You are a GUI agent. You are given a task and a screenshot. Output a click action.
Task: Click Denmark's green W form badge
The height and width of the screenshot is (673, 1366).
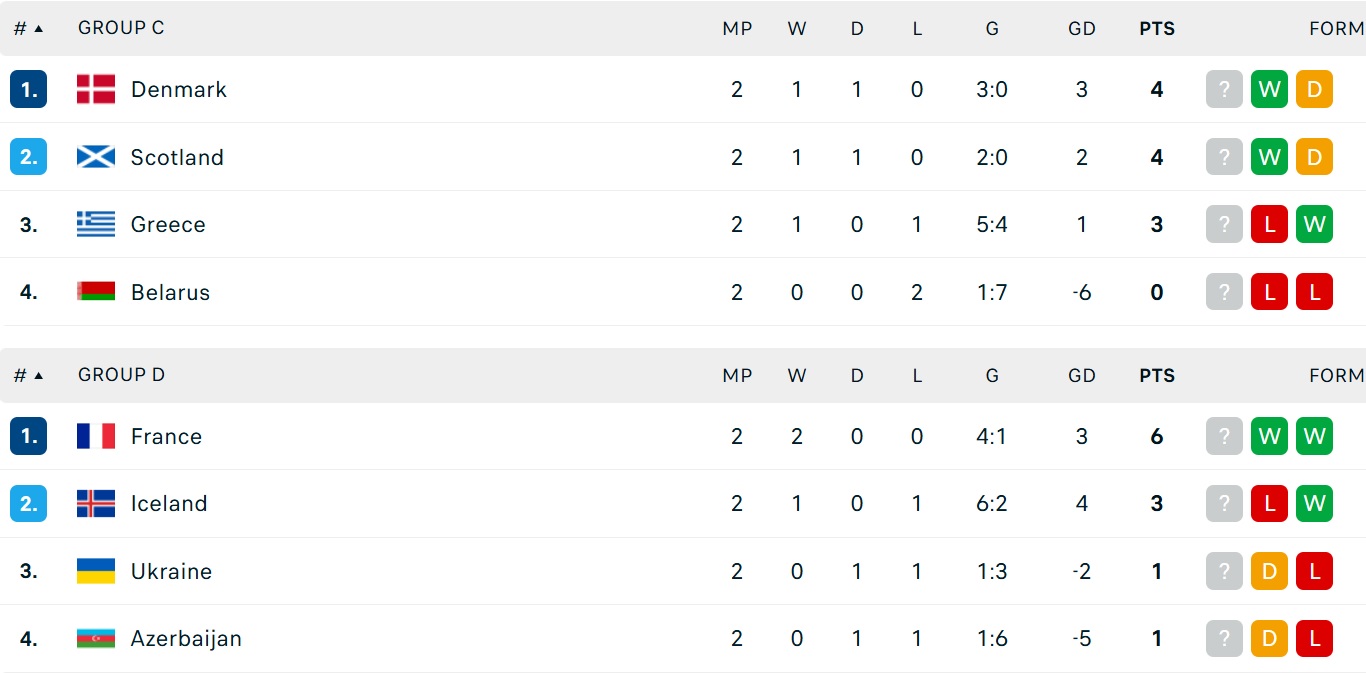coord(1269,89)
